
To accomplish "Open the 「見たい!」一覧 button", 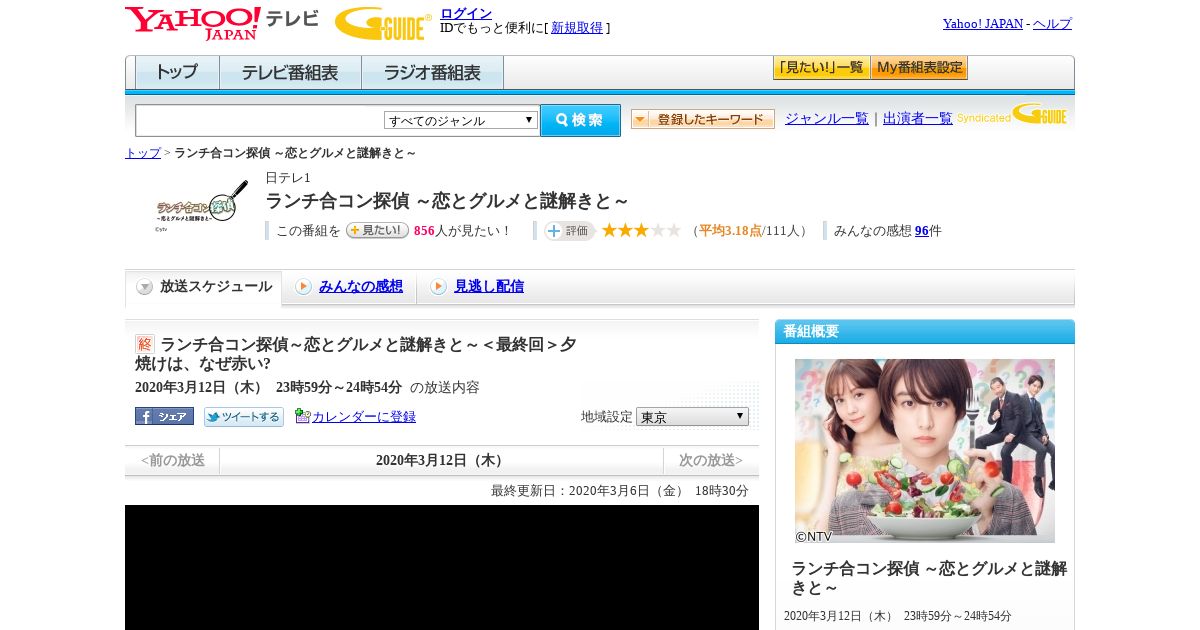I will click(x=821, y=68).
